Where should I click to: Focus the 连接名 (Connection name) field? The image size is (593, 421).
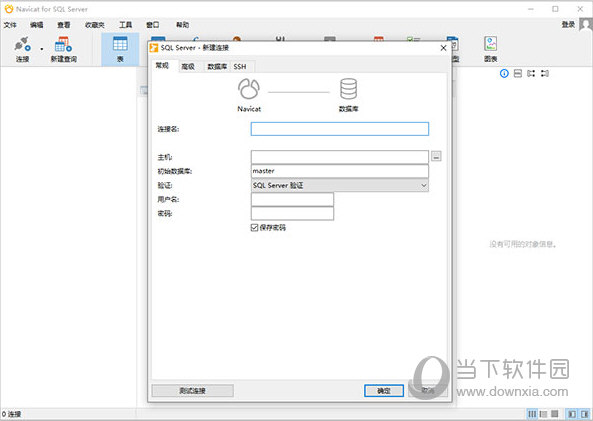coord(340,129)
